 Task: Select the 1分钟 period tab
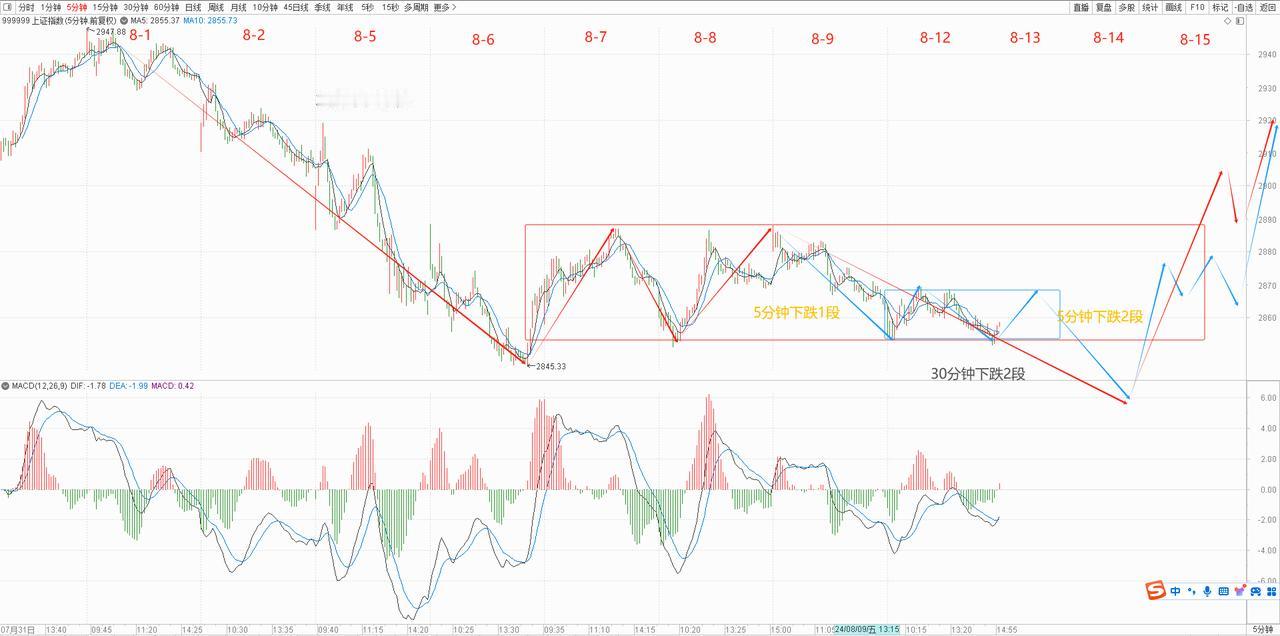[51, 7]
